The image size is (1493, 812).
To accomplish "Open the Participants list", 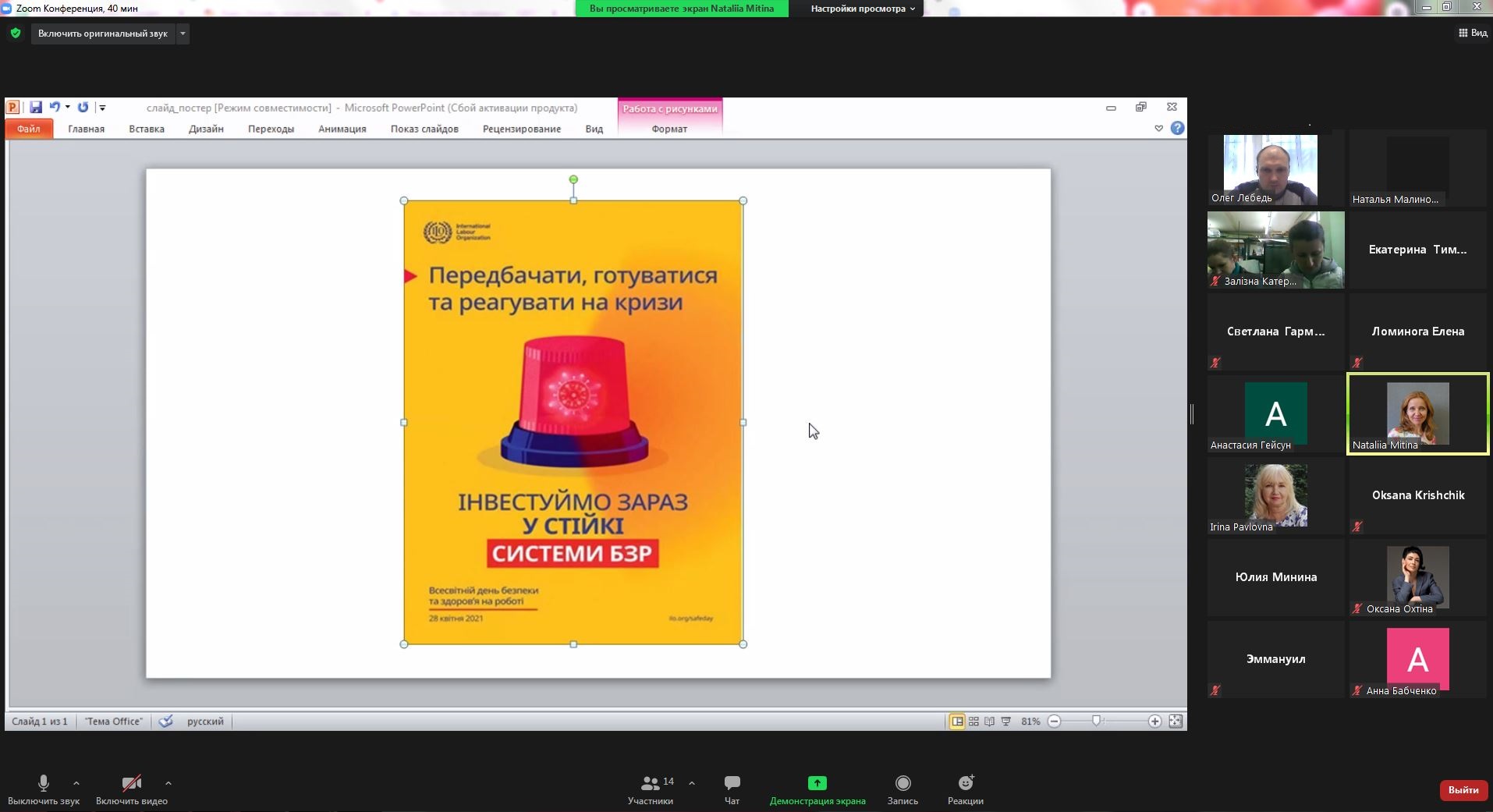I will point(651,789).
